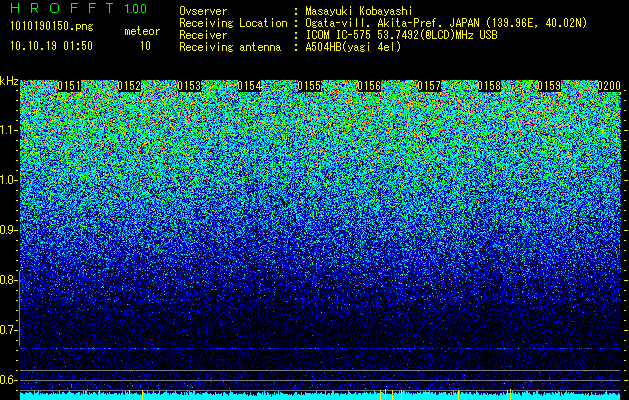
Task: Click the 0154 time marker
Action: (x=249, y=86)
